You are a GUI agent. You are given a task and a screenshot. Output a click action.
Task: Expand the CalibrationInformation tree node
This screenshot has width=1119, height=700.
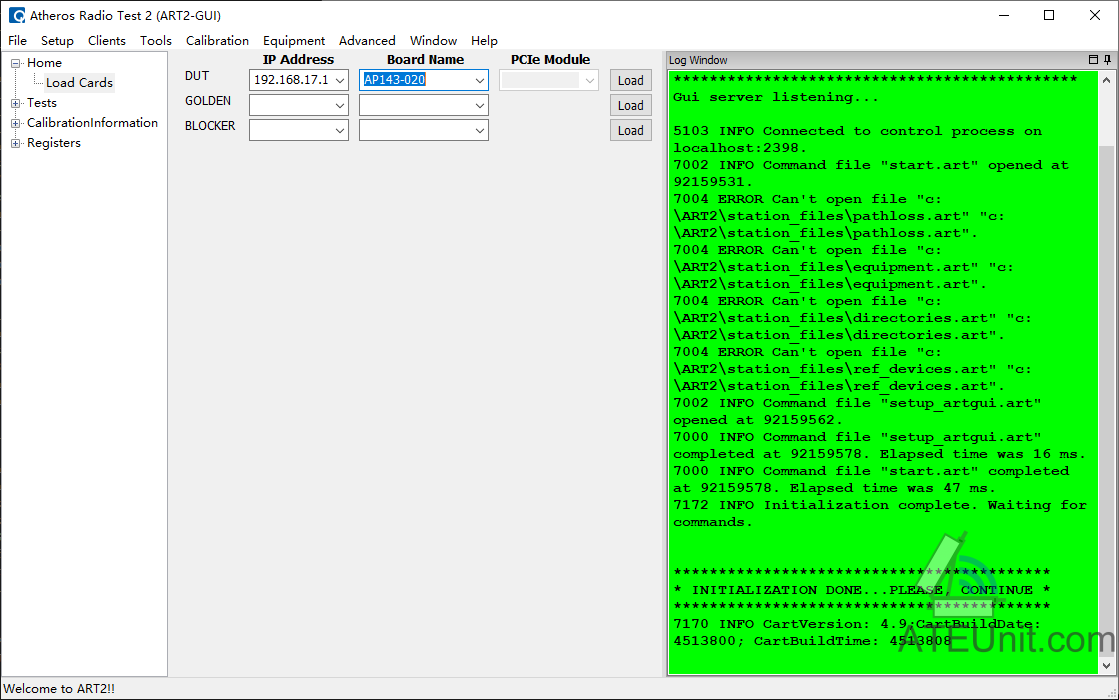pyautogui.click(x=16, y=123)
